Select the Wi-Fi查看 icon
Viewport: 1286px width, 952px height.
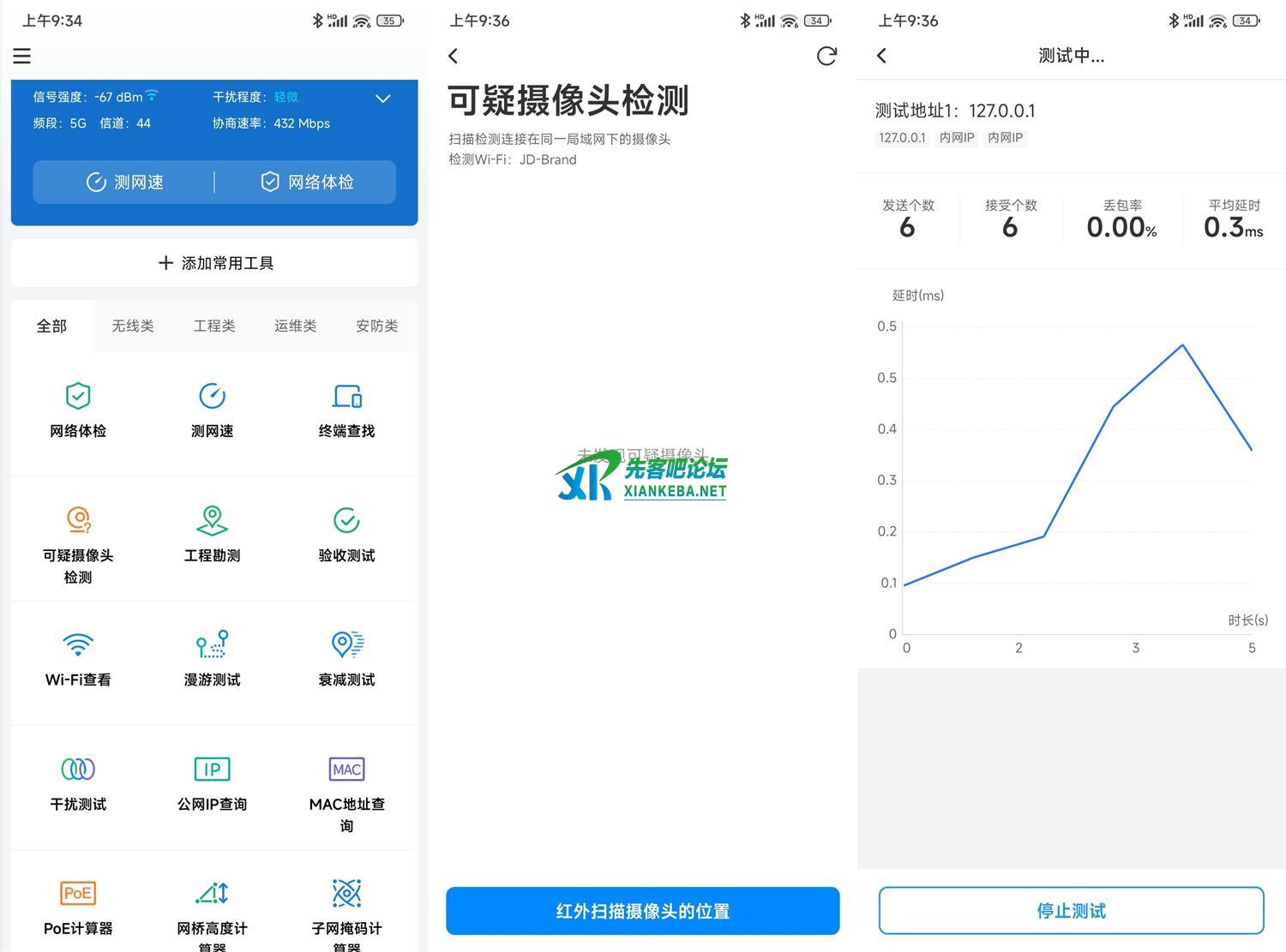point(78,645)
